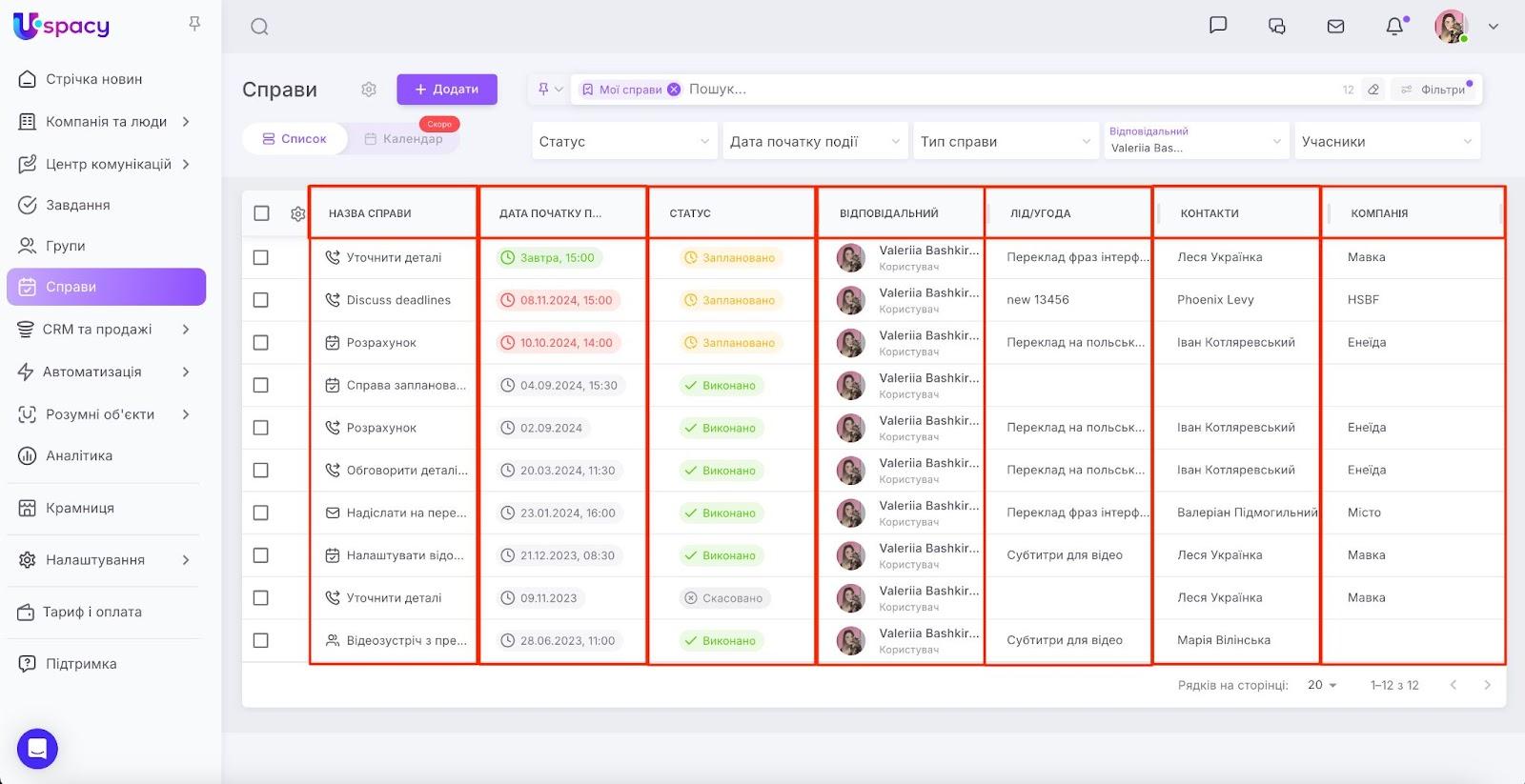1525x784 pixels.
Task: Click the pin icon next to Uspacy logo
Action: point(194,24)
